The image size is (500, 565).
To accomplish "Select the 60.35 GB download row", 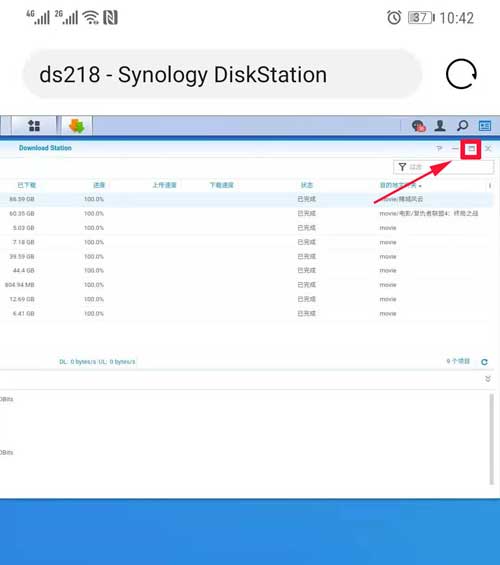I will pos(246,214).
